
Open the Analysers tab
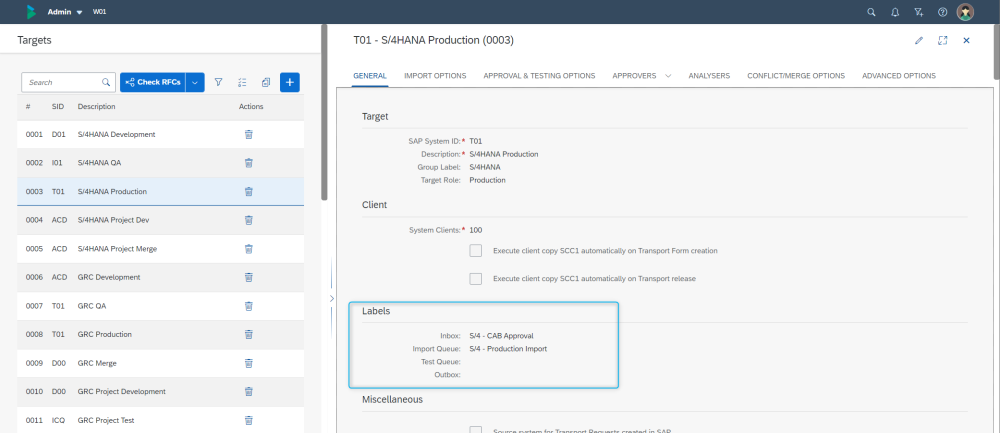click(x=709, y=76)
